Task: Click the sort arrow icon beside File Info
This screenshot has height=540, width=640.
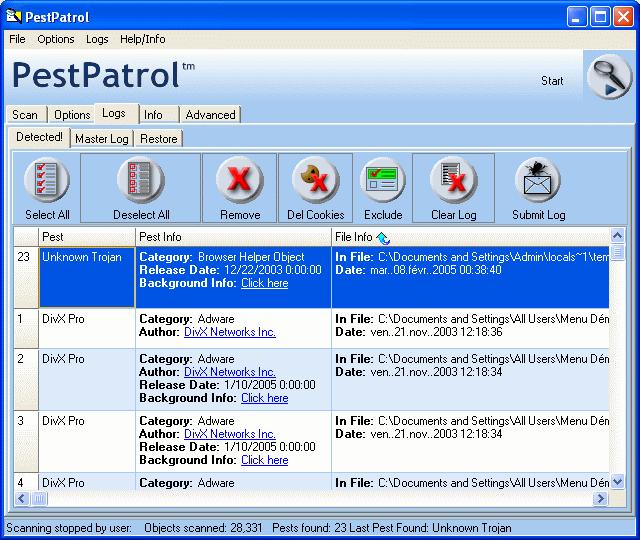Action: tap(383, 238)
